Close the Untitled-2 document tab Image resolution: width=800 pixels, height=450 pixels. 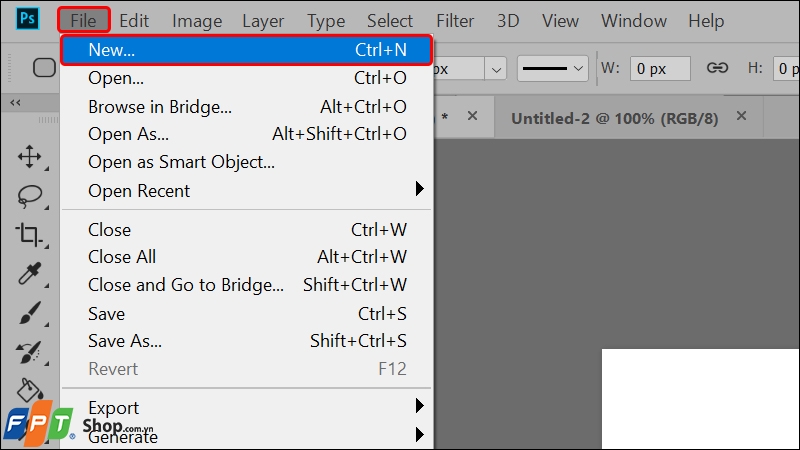741,116
